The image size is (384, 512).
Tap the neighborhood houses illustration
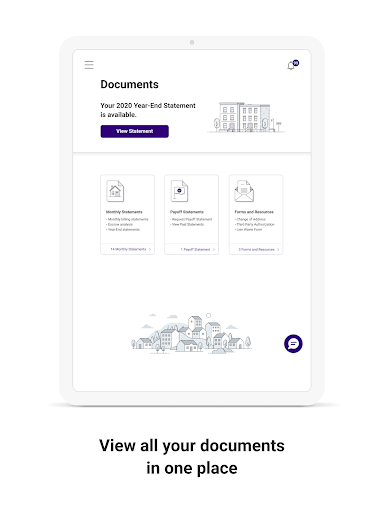point(192,333)
